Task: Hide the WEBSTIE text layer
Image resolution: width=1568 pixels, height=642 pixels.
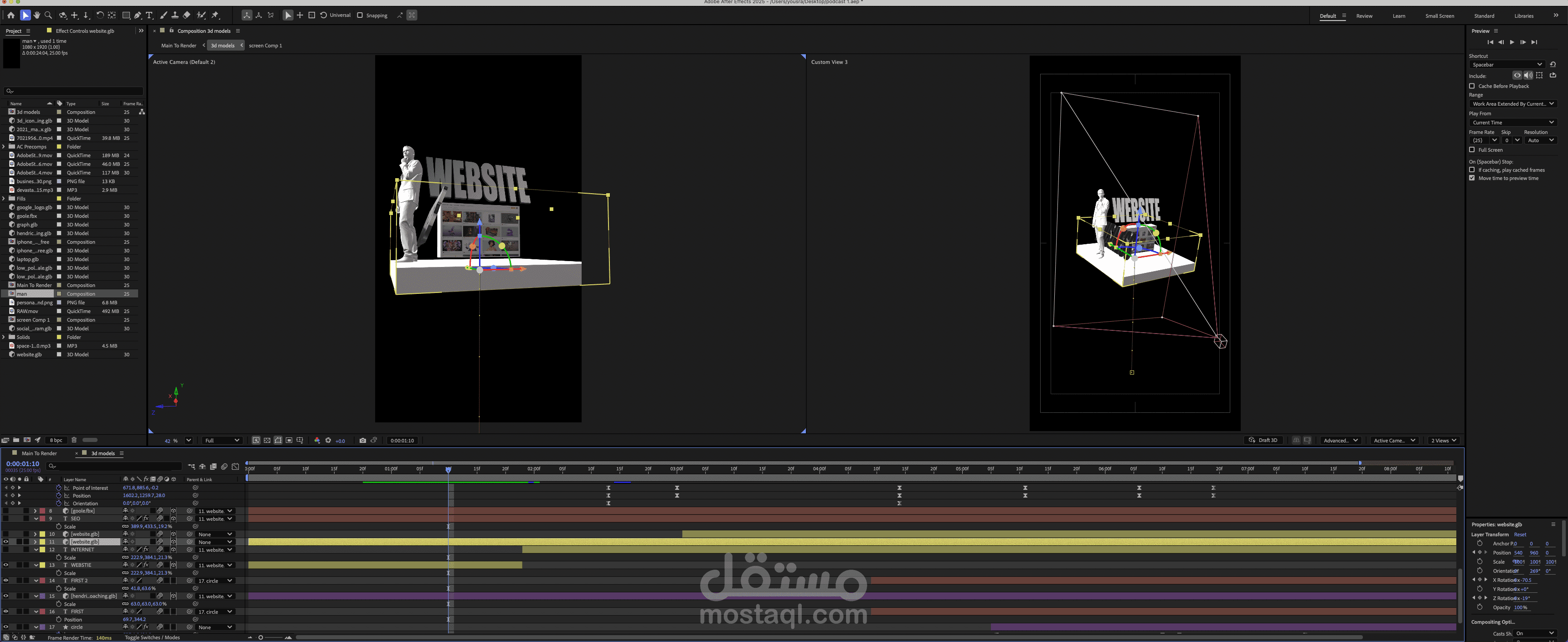Action: (5, 565)
